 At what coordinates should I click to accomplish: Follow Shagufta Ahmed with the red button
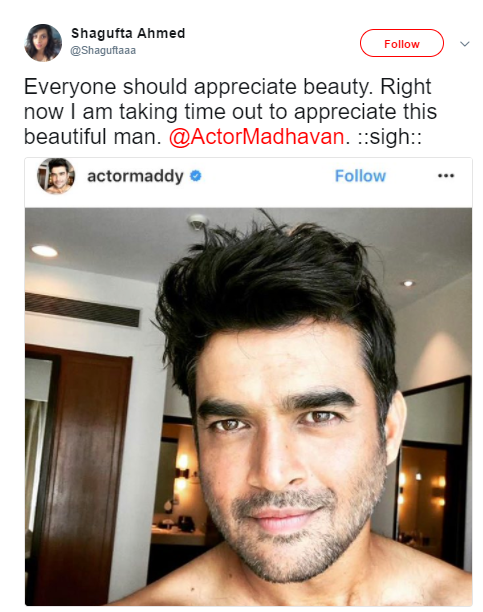pyautogui.click(x=402, y=43)
